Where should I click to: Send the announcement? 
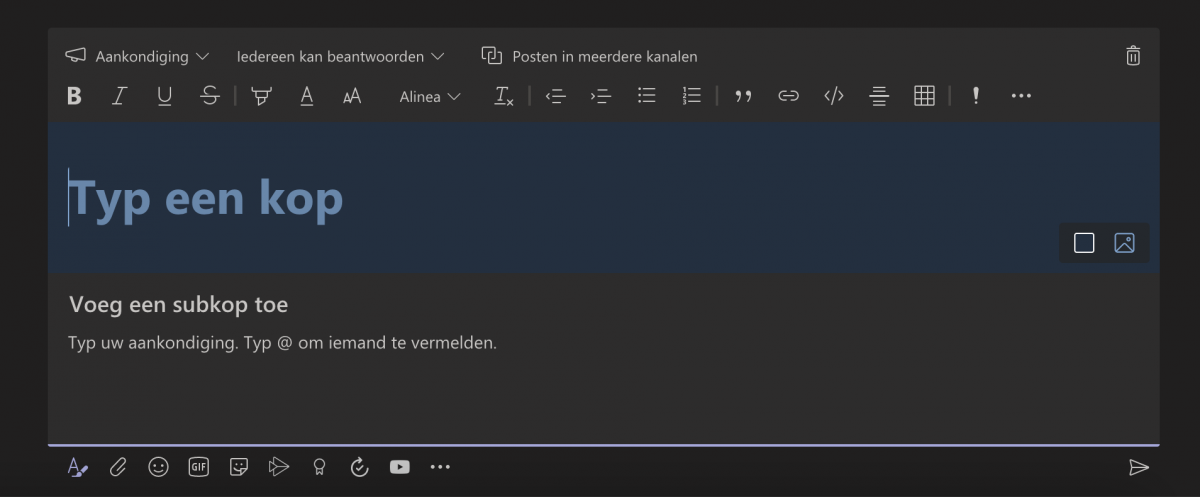click(1138, 467)
